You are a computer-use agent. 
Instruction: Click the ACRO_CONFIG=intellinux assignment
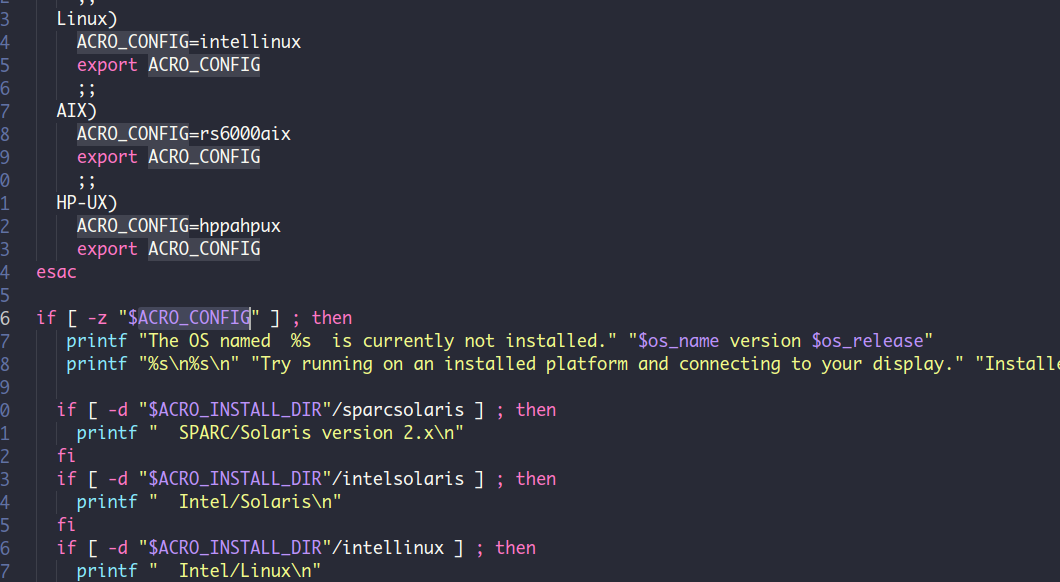pyautogui.click(x=189, y=42)
